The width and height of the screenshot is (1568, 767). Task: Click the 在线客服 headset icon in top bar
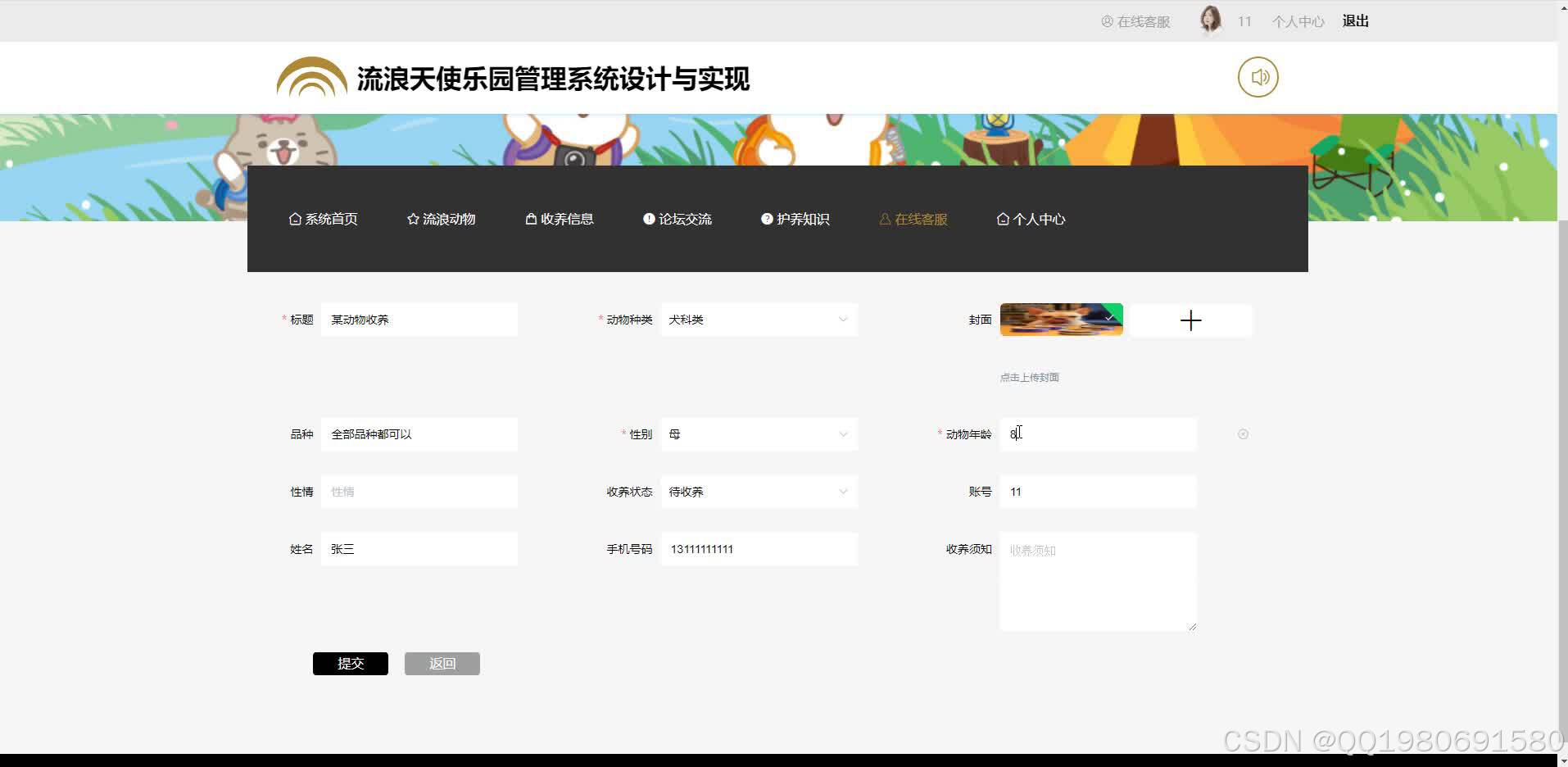click(1108, 21)
